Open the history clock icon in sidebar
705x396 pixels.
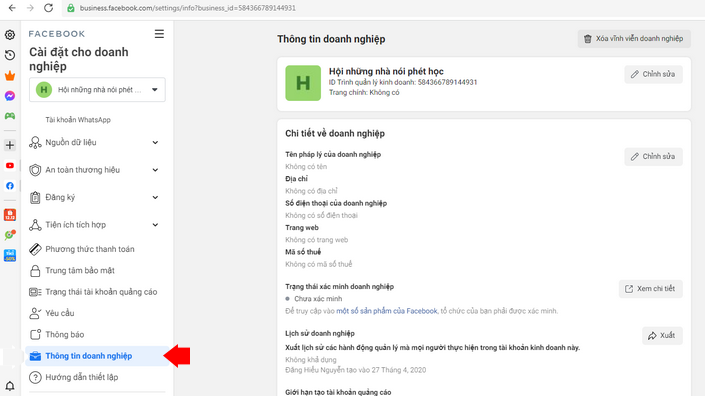[x=10, y=55]
